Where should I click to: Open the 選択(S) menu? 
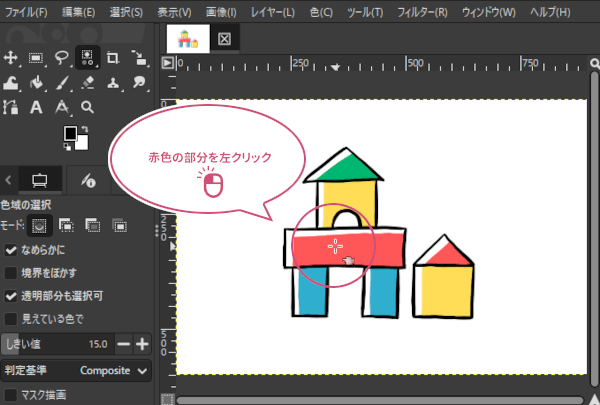pos(126,12)
